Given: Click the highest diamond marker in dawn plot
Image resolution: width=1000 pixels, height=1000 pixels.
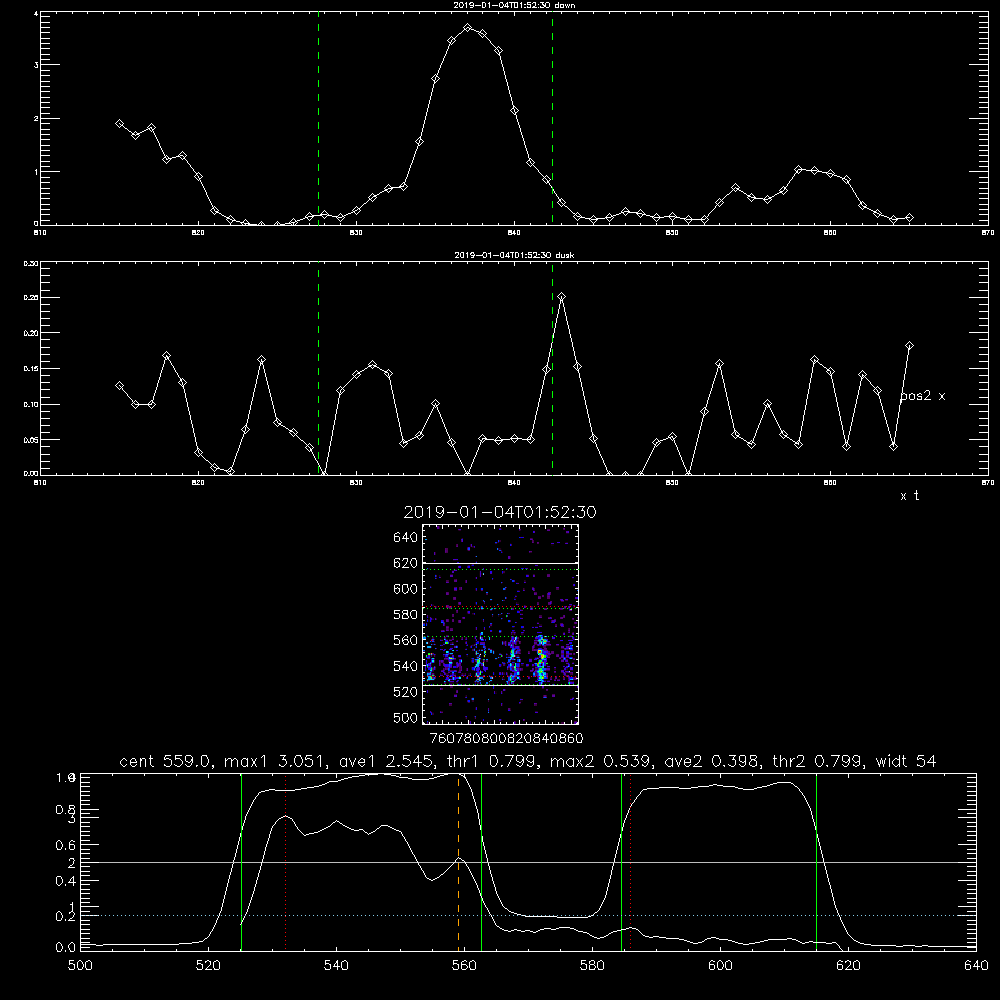Looking at the screenshot, I should click(x=467, y=27).
